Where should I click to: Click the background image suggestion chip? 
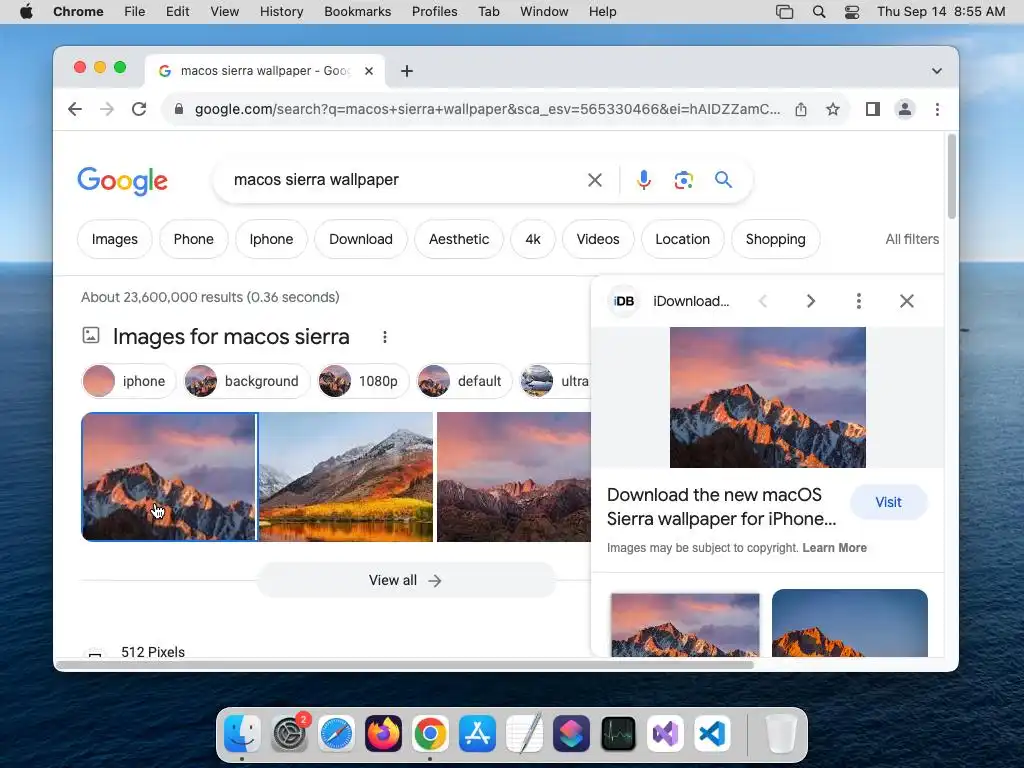coord(246,381)
